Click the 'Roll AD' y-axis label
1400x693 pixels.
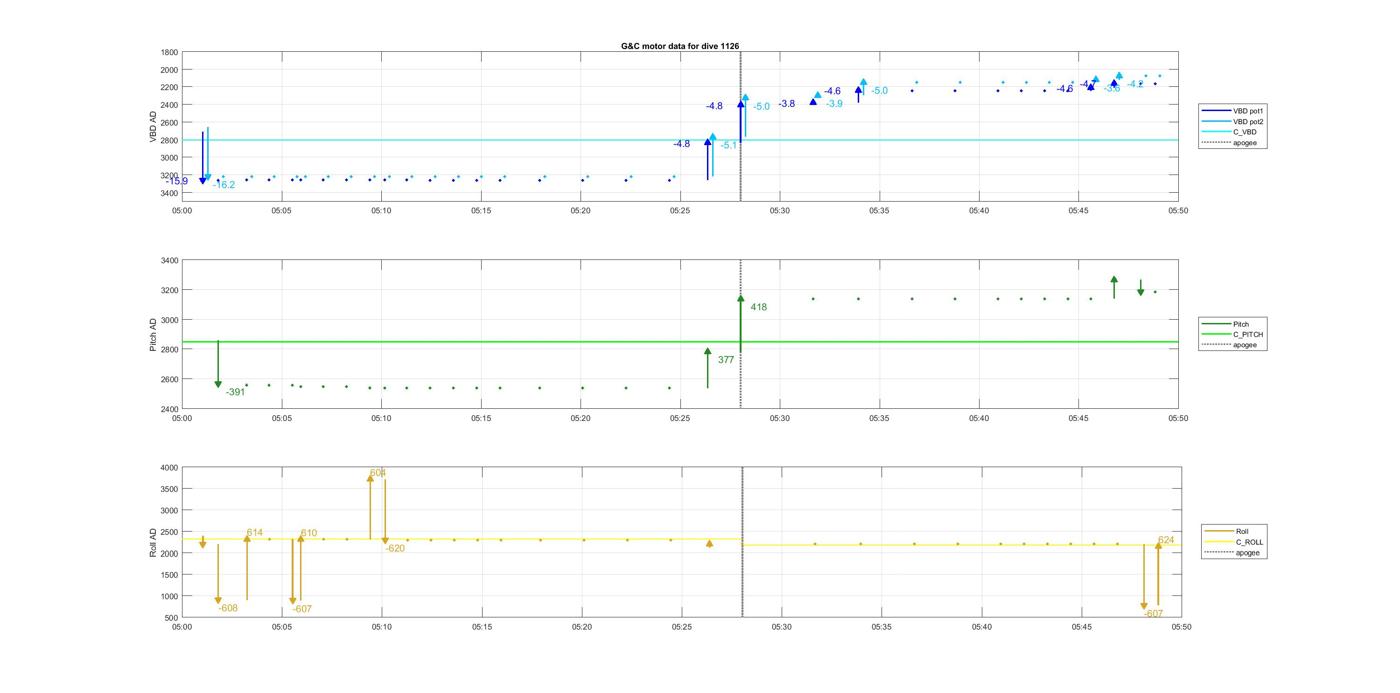click(154, 542)
